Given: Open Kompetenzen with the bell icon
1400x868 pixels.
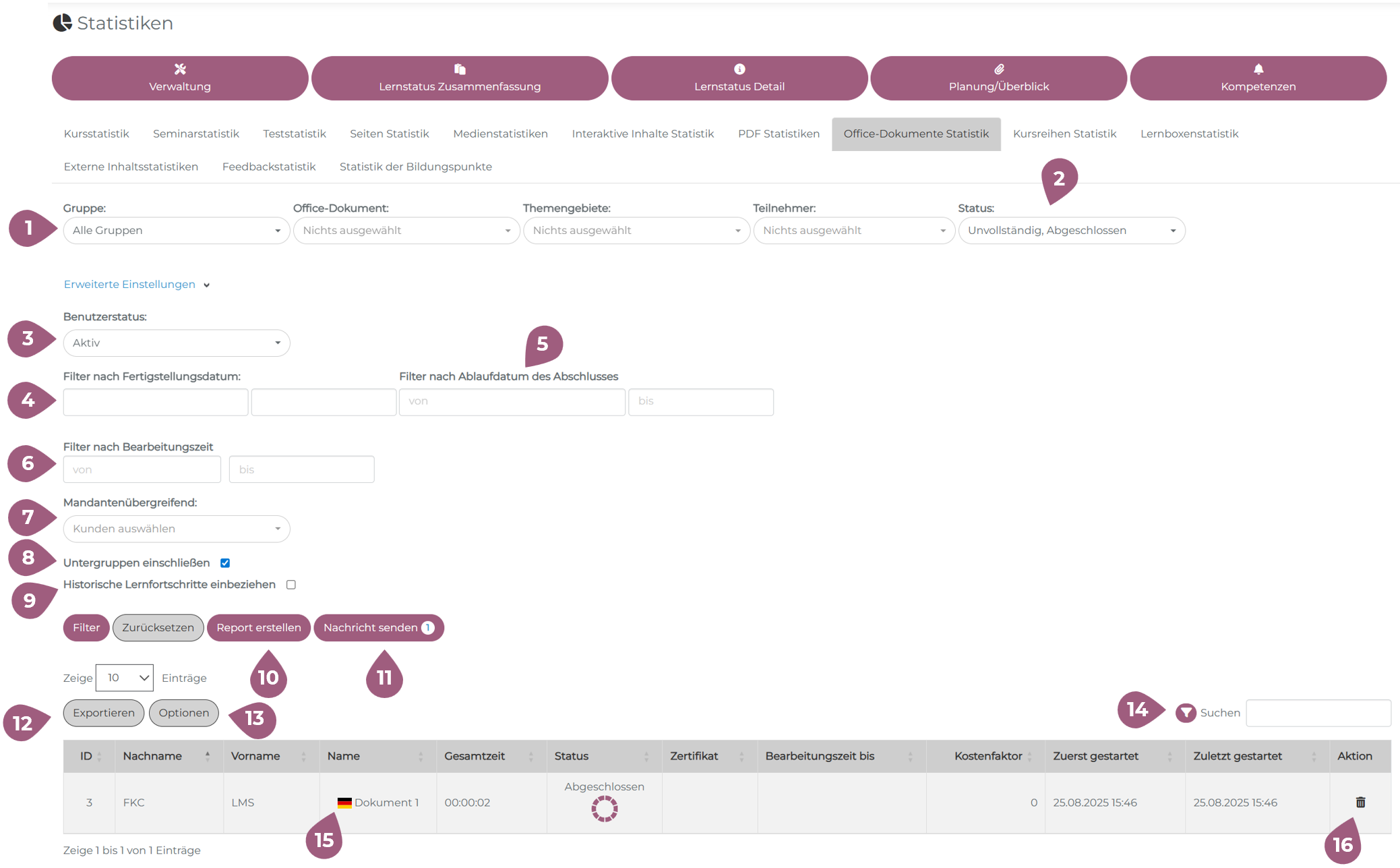Looking at the screenshot, I should 1258,78.
